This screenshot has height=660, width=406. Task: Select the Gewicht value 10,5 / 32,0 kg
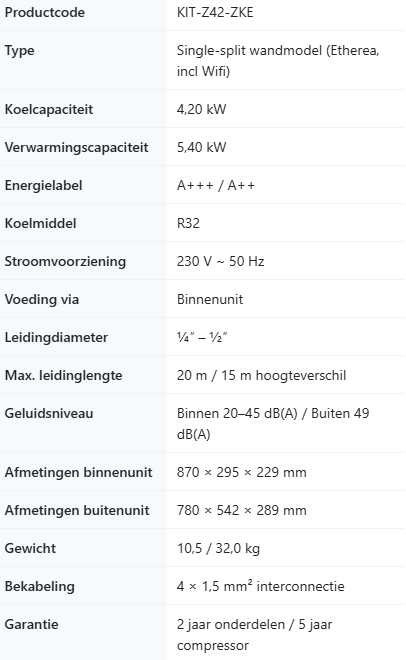218,548
